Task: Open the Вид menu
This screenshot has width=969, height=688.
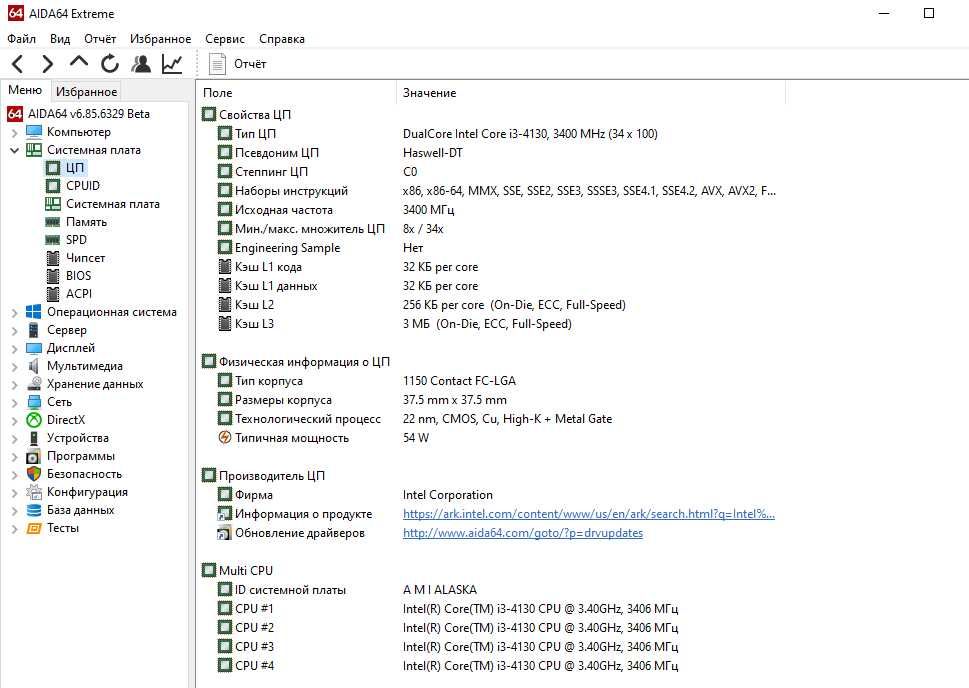Action: tap(60, 39)
